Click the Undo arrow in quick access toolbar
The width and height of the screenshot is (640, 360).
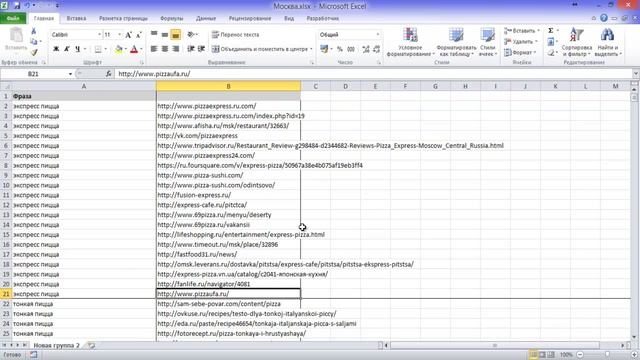click(27, 6)
